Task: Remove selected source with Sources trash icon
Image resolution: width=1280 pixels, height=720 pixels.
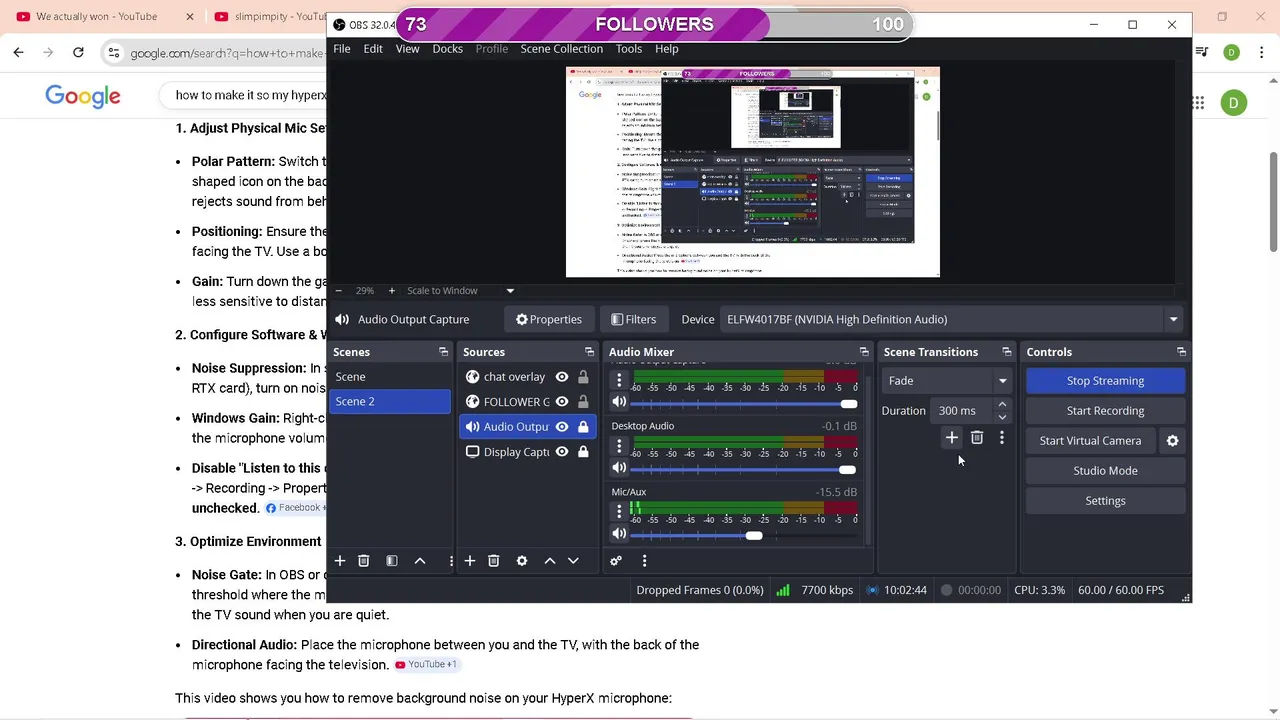Action: click(x=494, y=561)
